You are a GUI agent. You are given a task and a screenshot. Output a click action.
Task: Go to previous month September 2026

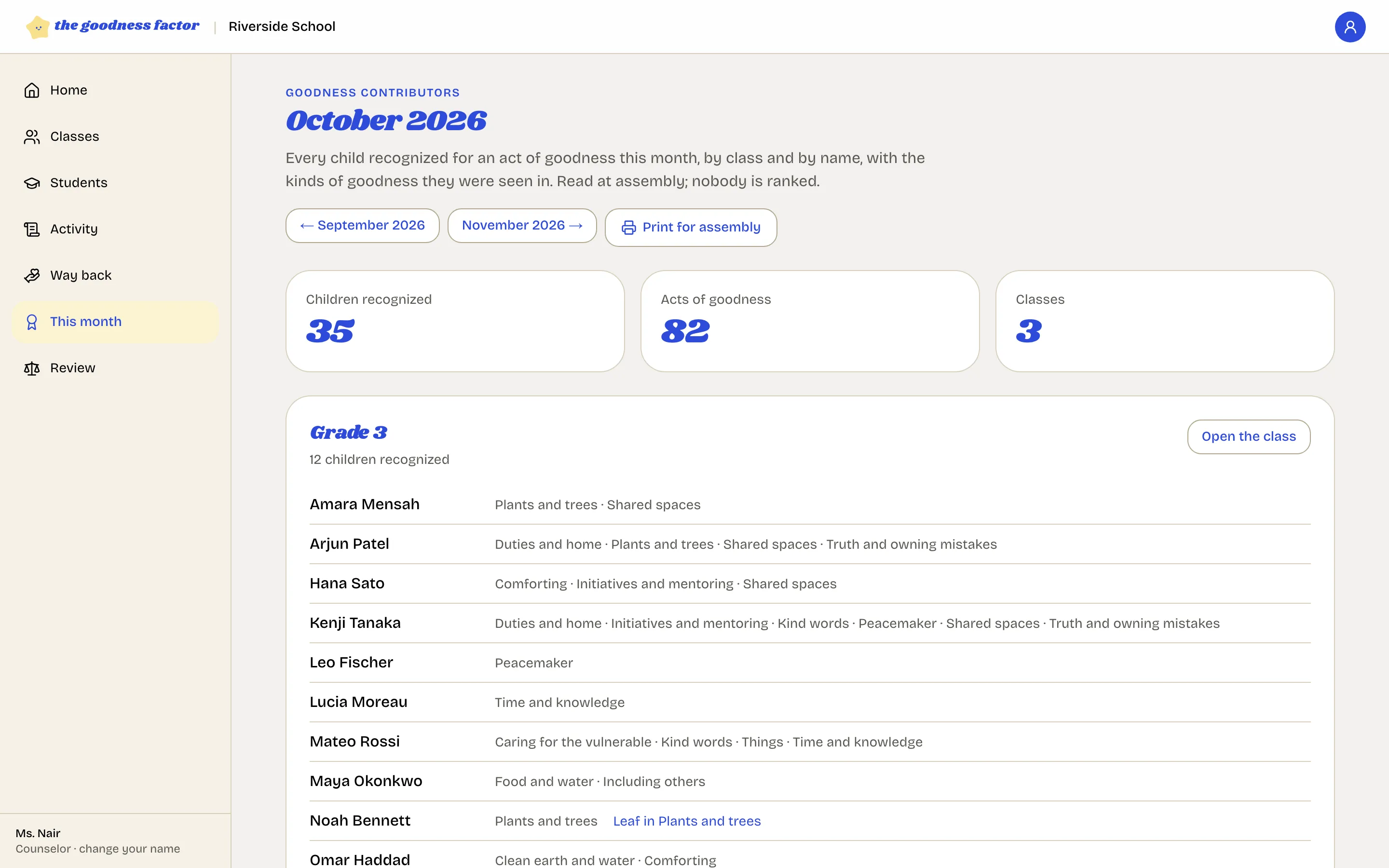[x=362, y=226]
